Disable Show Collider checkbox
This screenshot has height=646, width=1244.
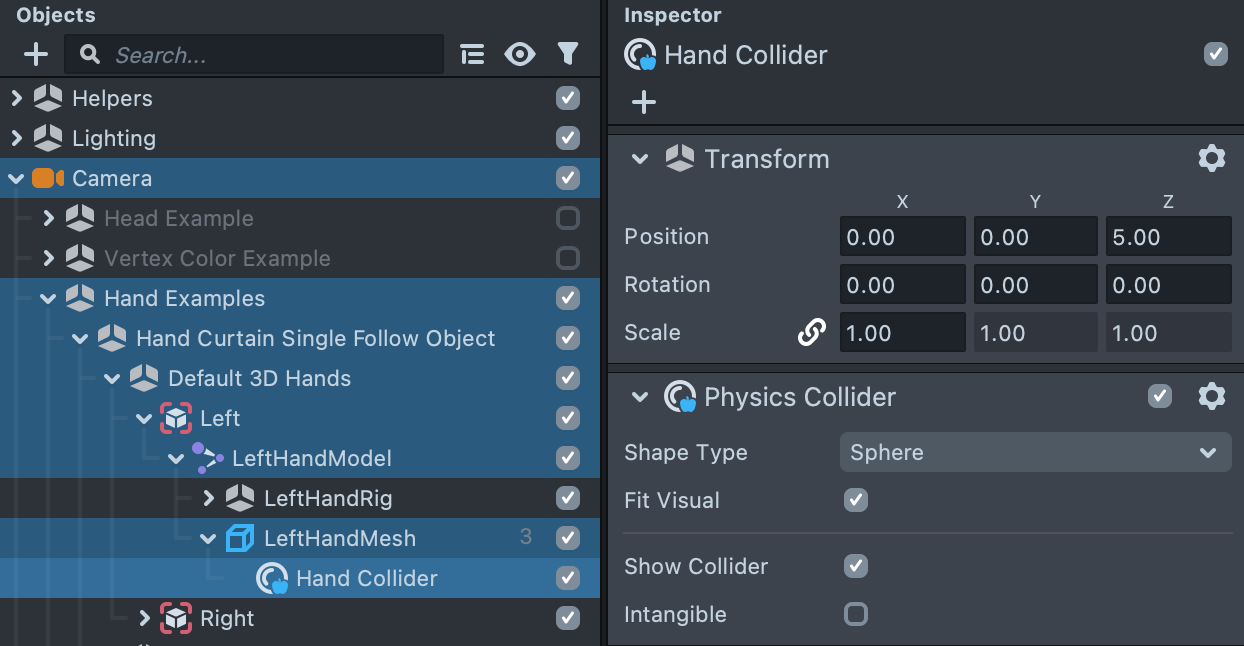856,566
